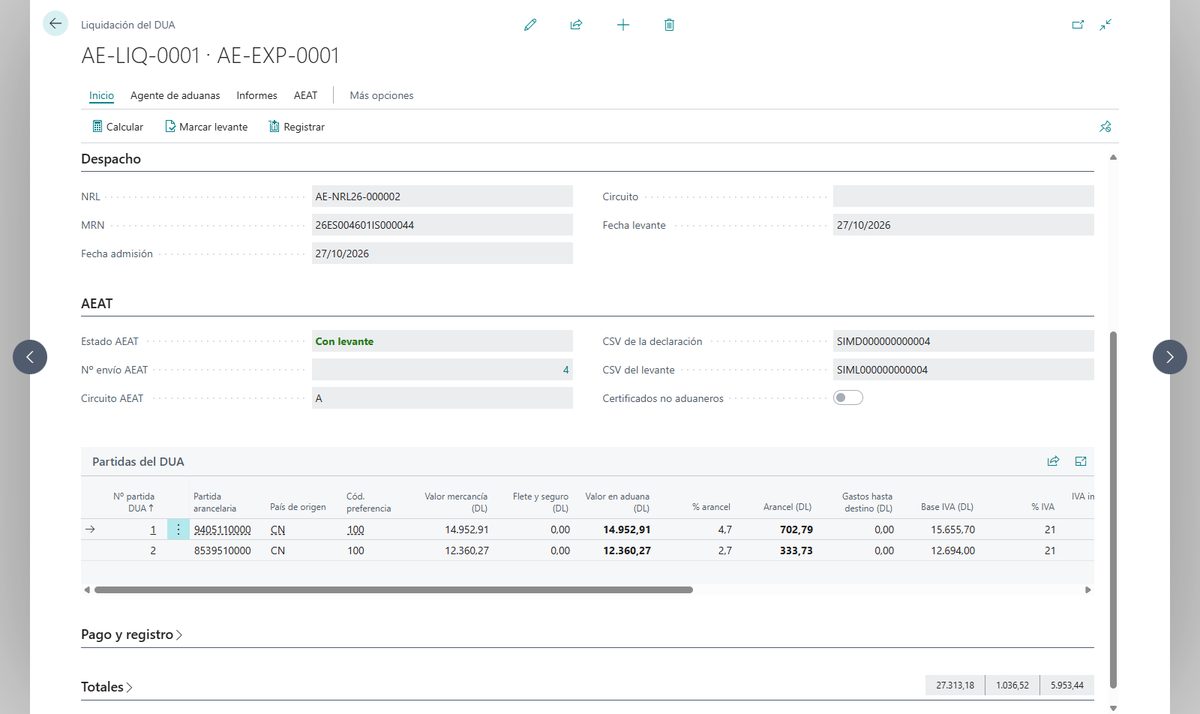This screenshot has height=714, width=1200.
Task: Click Valor en aduana 14.952,91 cell
Action: click(627, 530)
